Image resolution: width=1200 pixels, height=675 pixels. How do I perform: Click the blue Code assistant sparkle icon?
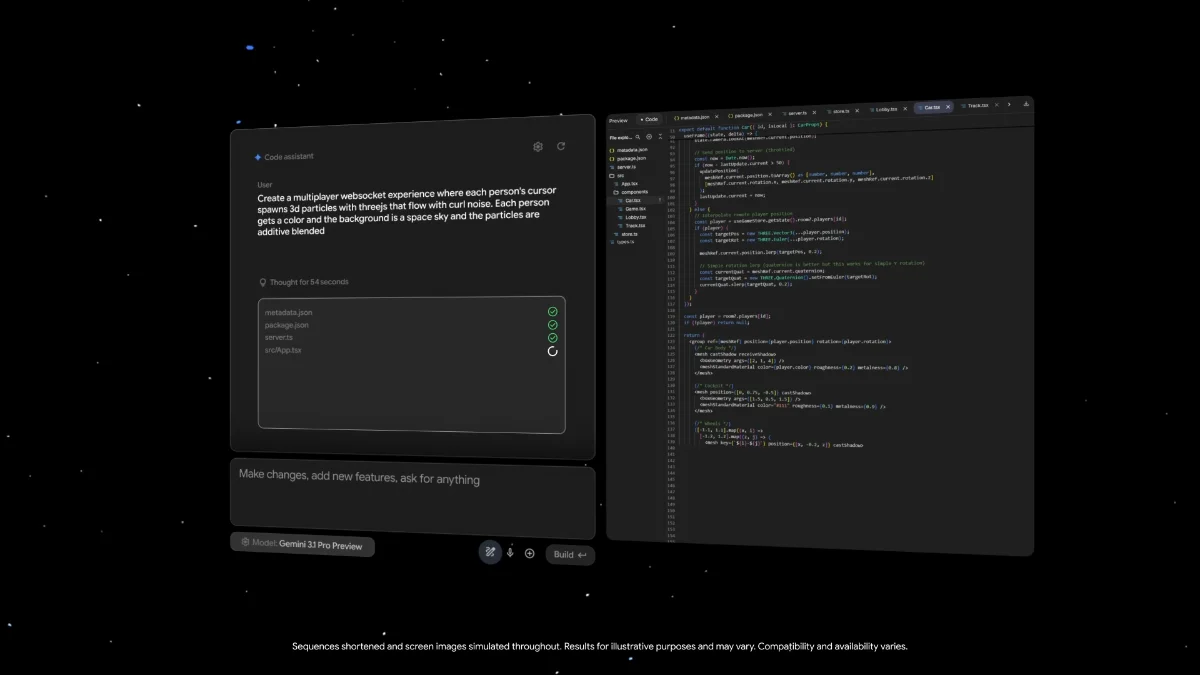tap(257, 157)
